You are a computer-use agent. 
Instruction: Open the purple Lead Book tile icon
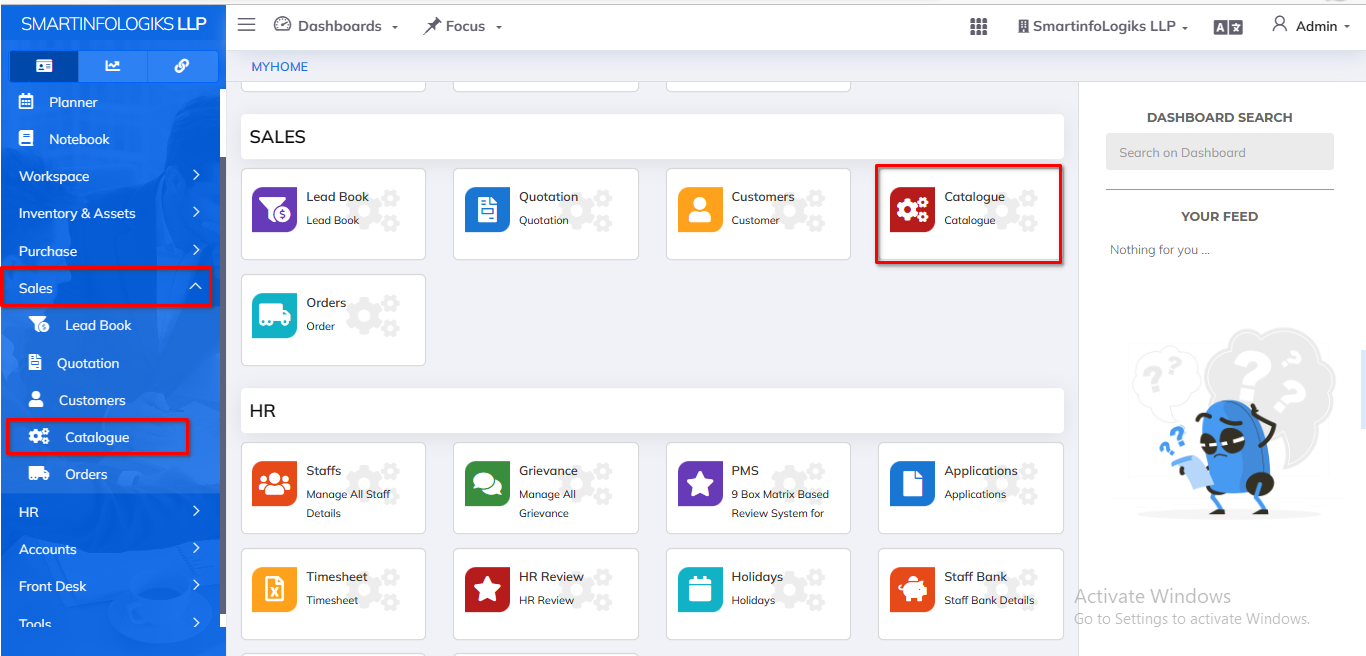point(274,209)
